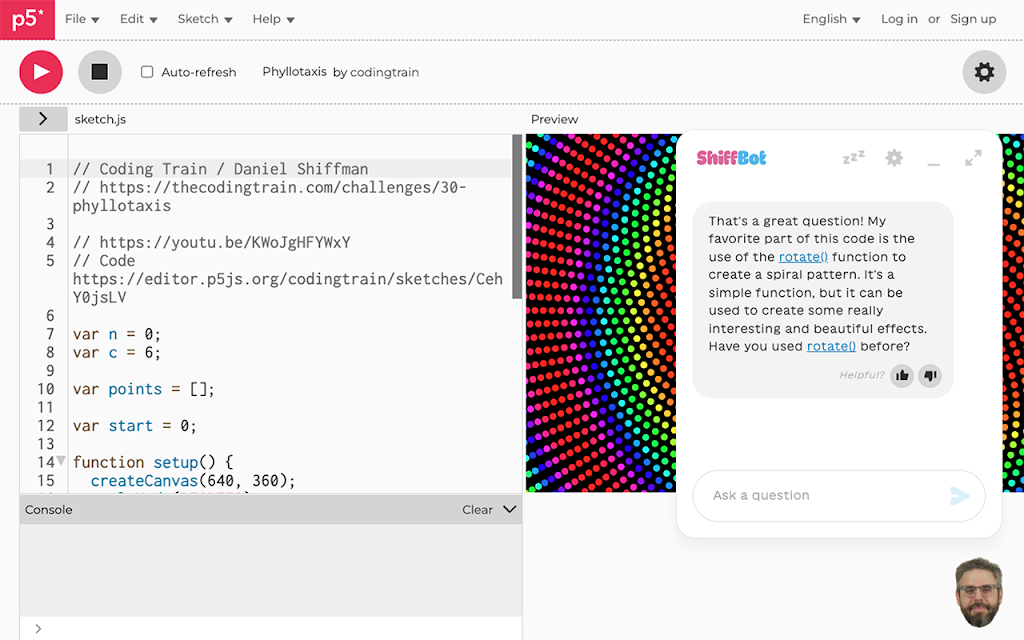
Task: Click the Console panel header label
Action: point(49,509)
